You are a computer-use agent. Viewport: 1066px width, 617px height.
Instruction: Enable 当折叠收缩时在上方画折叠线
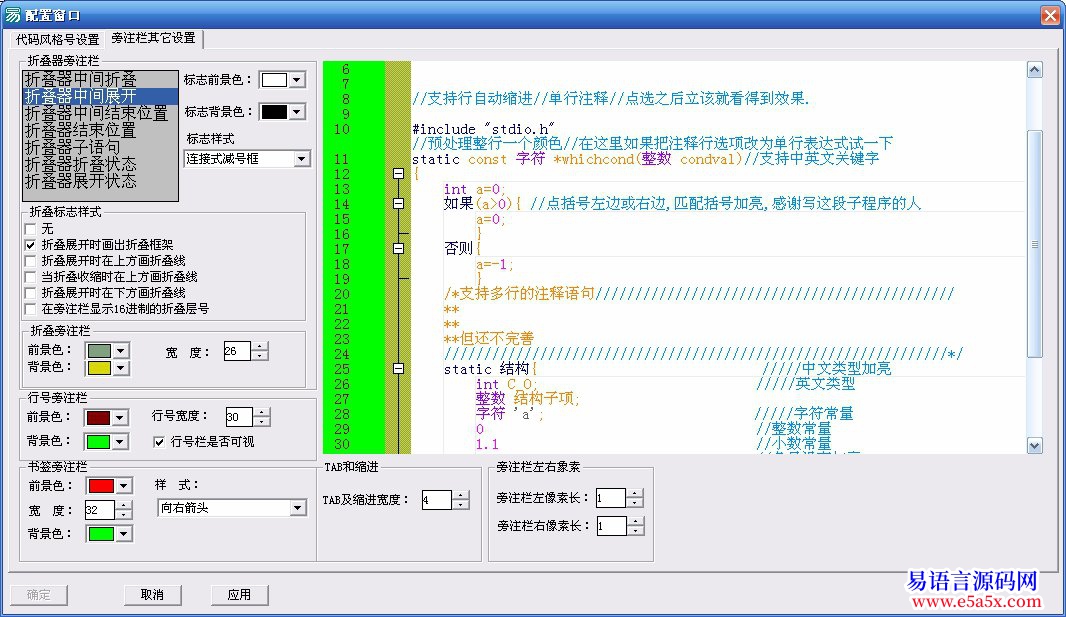(30, 277)
